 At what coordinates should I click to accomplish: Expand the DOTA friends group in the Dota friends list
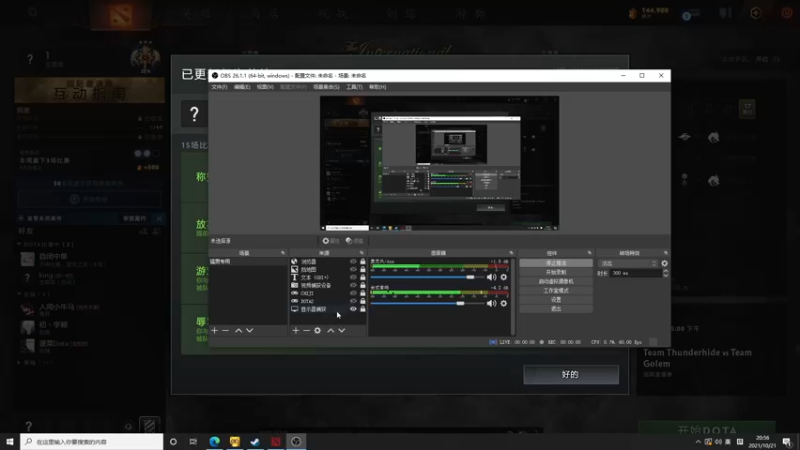(x=19, y=244)
